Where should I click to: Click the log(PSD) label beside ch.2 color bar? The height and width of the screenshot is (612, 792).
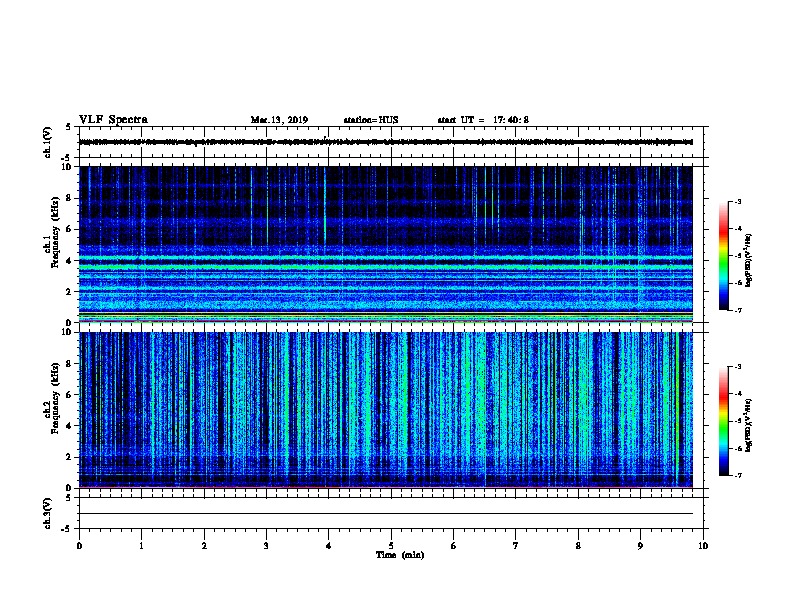pos(748,426)
